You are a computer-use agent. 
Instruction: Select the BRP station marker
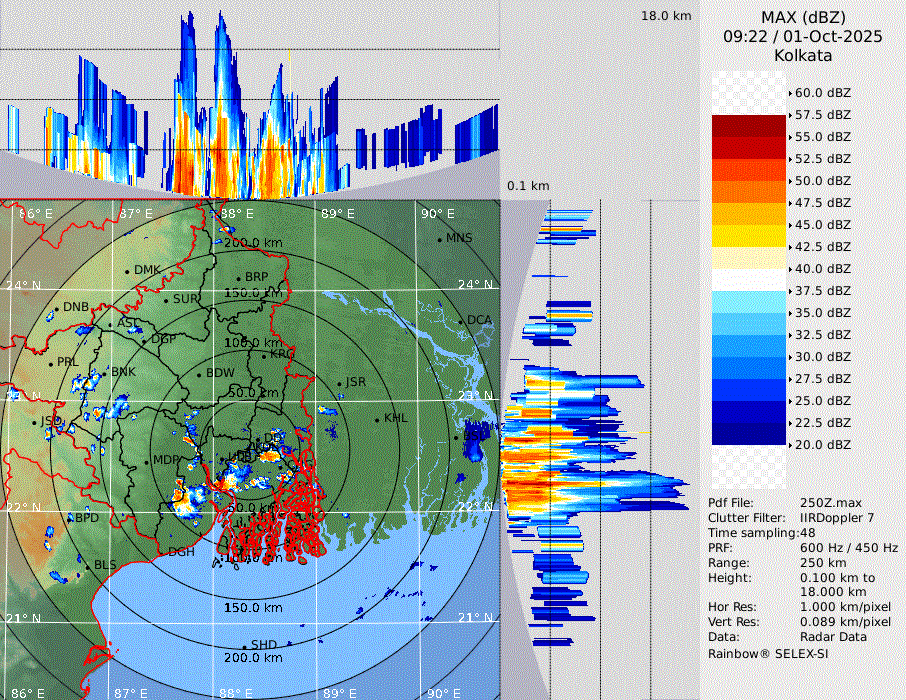(238, 279)
